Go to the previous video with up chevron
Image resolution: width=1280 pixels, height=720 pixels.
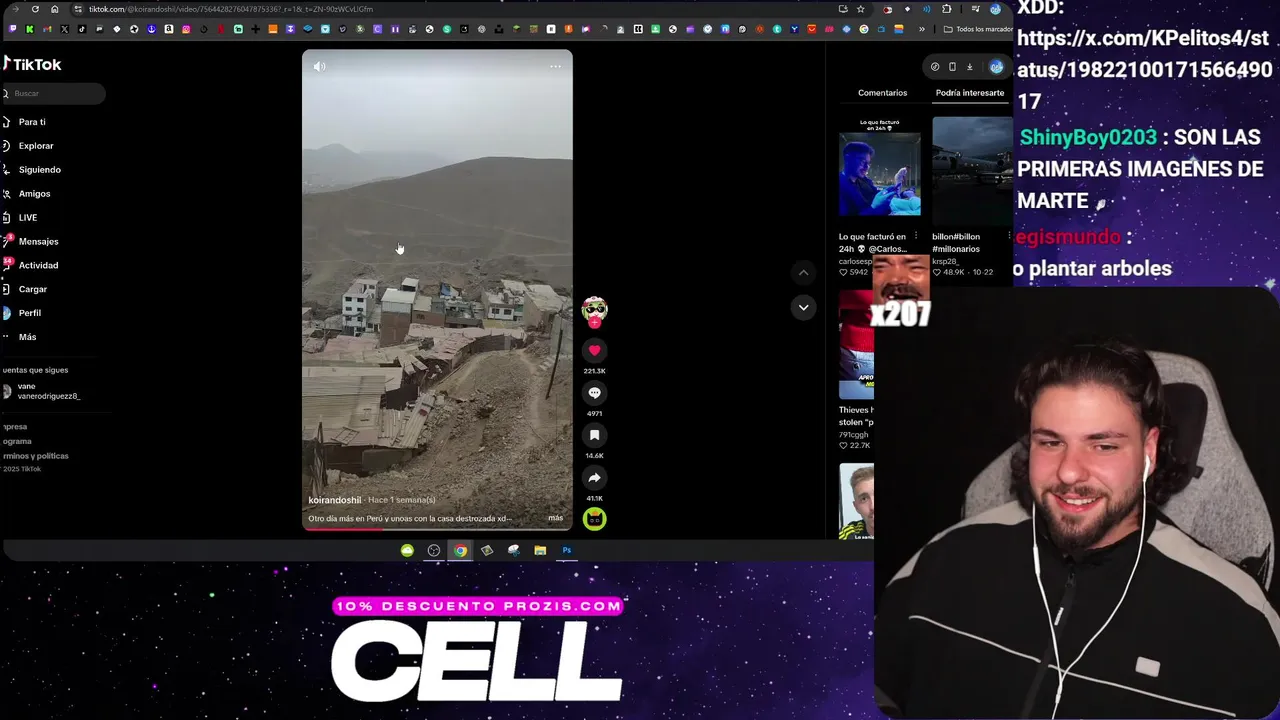tap(803, 272)
